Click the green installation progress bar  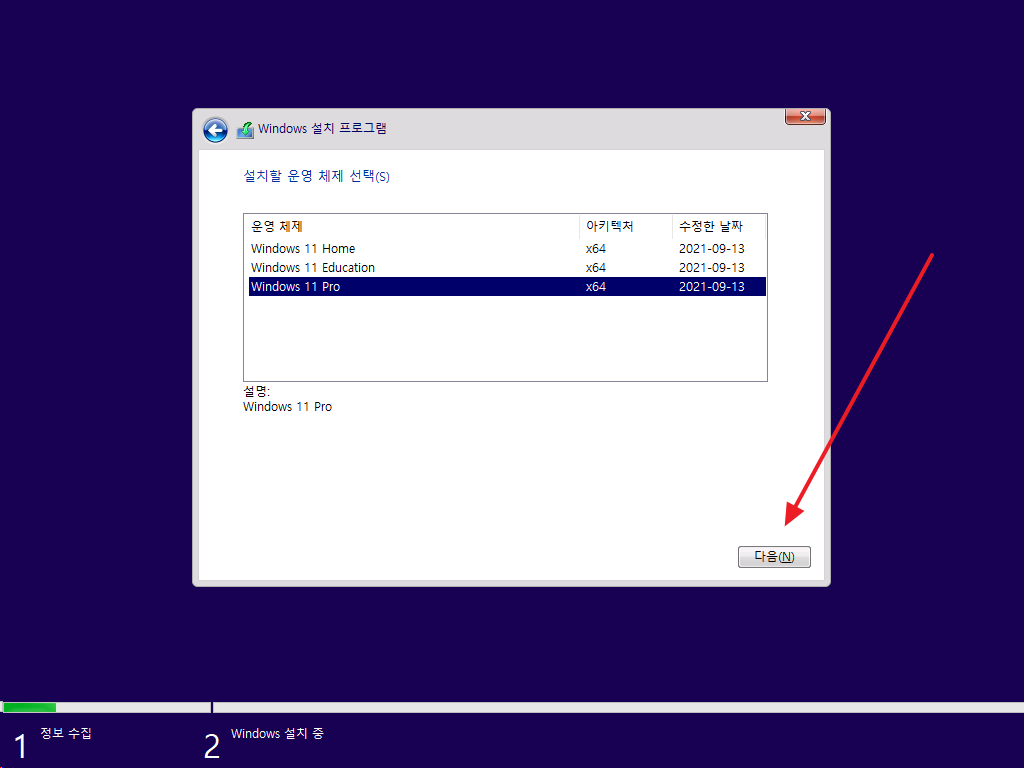point(30,707)
